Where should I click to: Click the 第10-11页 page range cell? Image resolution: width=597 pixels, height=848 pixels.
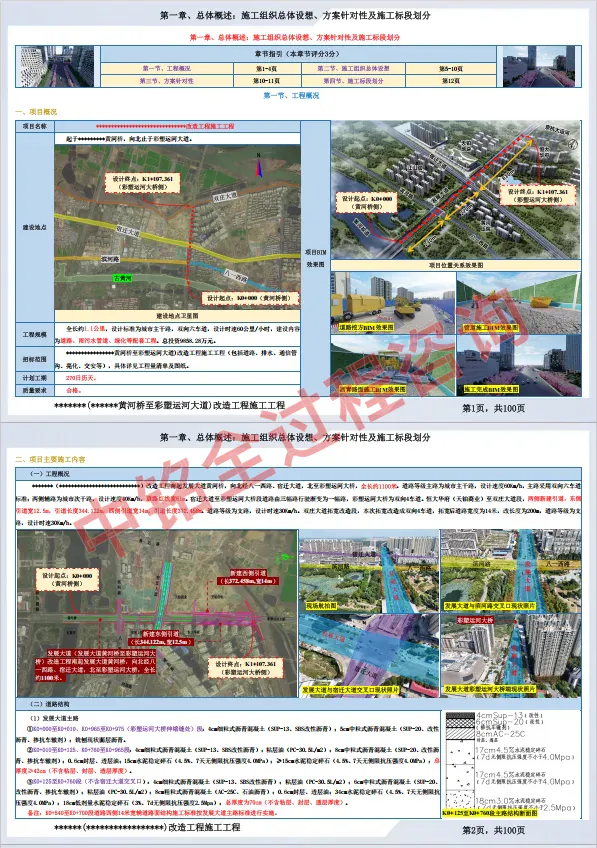point(267,81)
